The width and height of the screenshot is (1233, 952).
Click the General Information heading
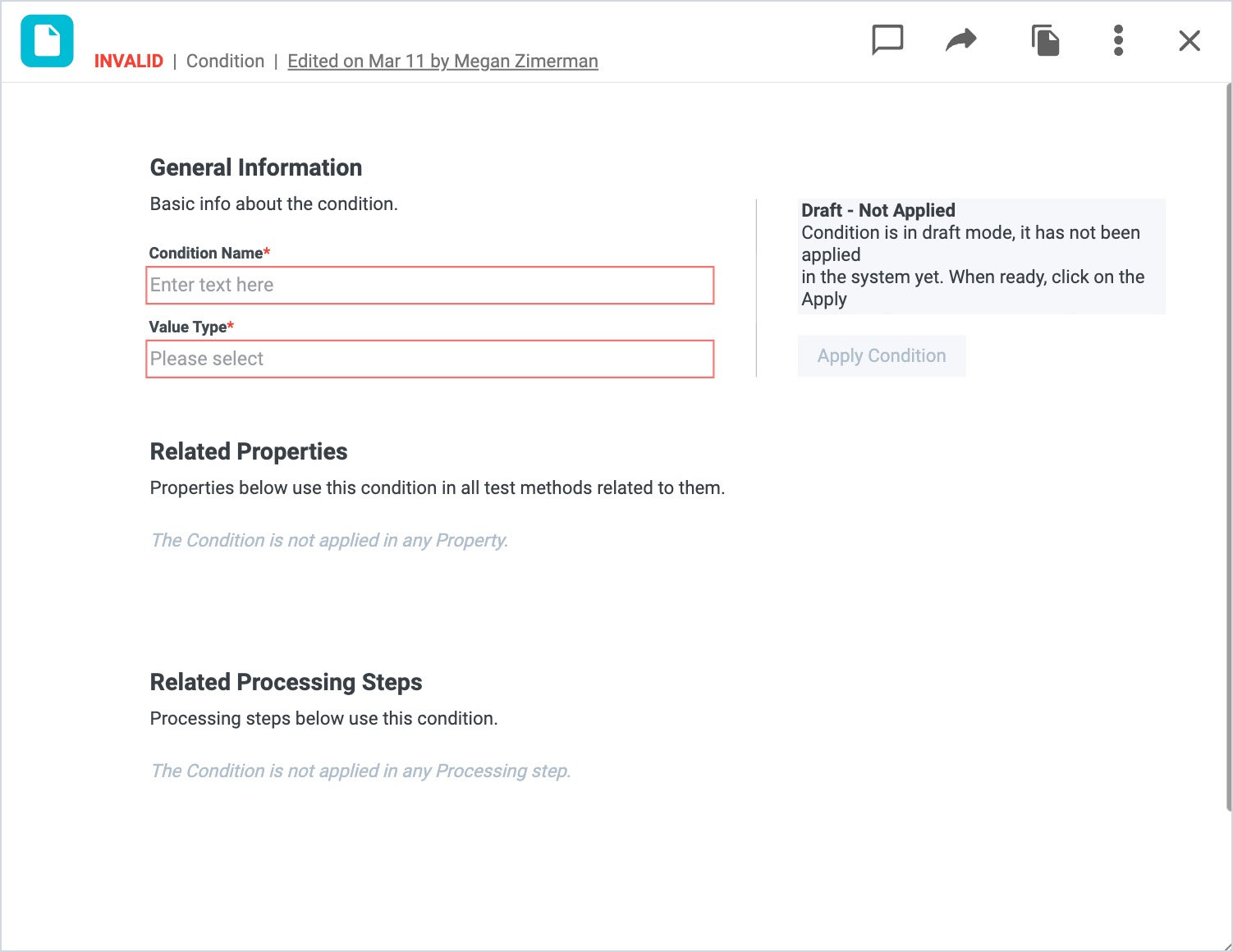256,167
